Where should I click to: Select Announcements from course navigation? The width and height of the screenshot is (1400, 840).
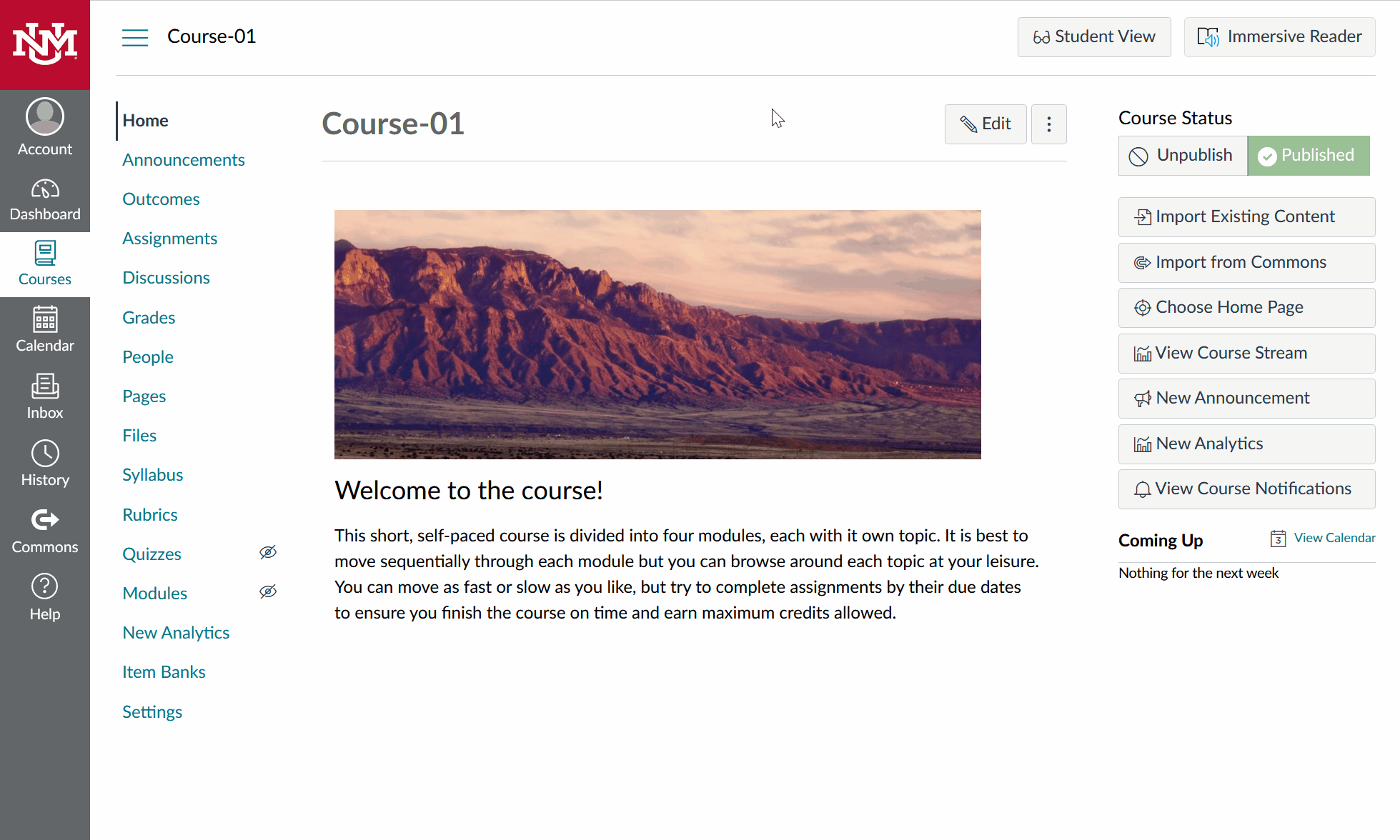point(183,159)
